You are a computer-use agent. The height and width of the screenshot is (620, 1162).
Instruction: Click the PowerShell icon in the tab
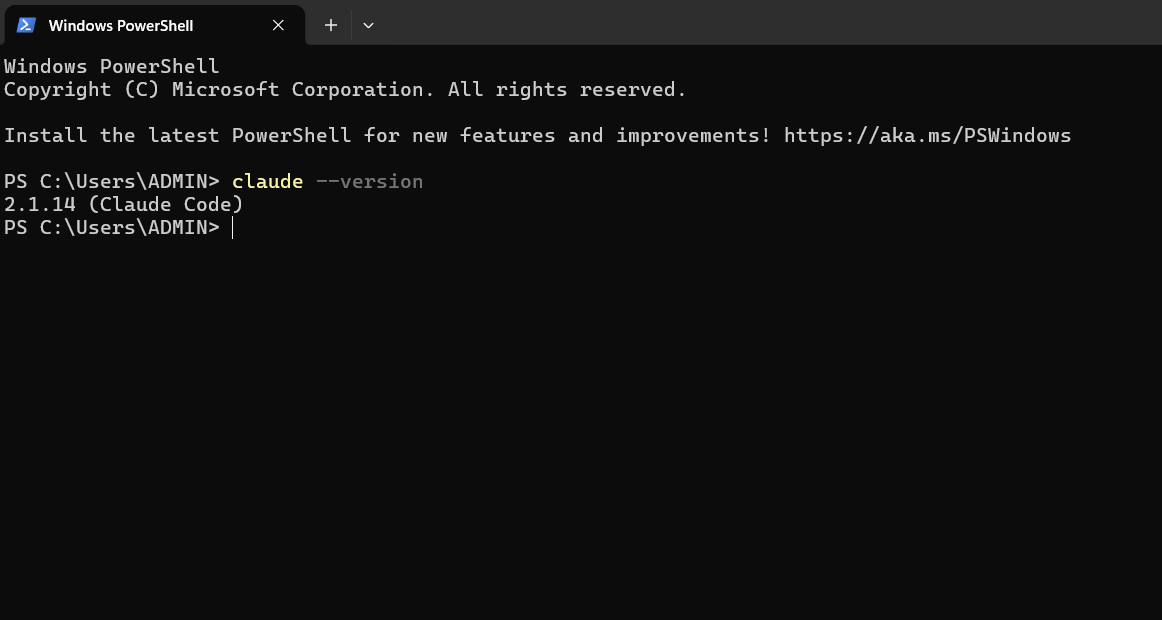[27, 25]
